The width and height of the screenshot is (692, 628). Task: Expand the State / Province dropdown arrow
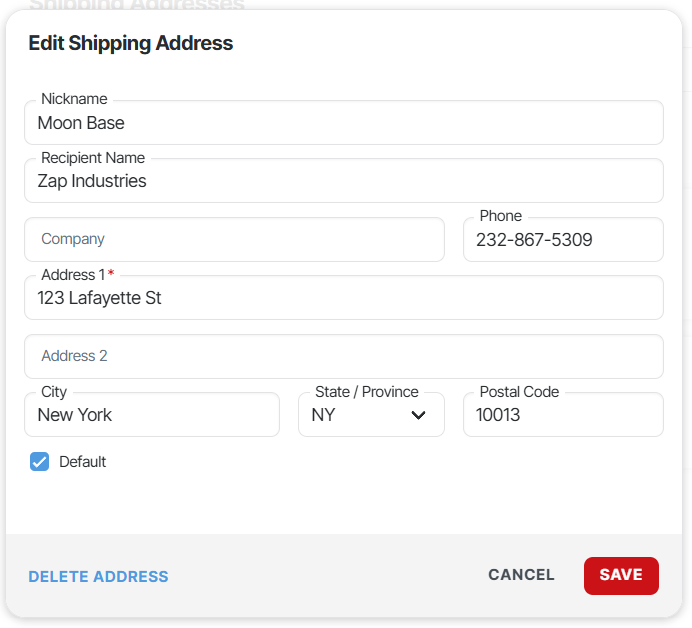pyautogui.click(x=419, y=415)
